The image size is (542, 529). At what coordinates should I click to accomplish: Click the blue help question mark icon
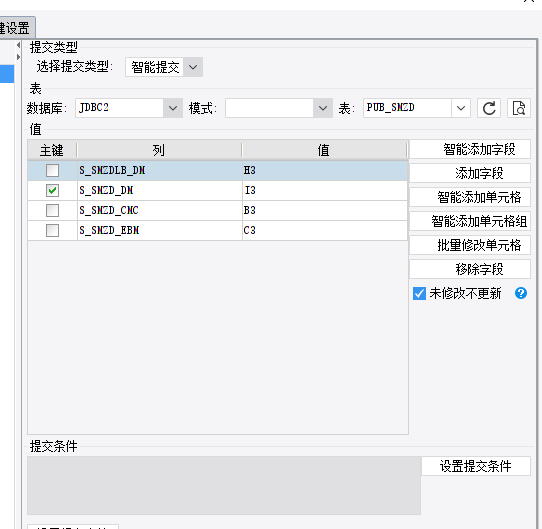(x=521, y=293)
